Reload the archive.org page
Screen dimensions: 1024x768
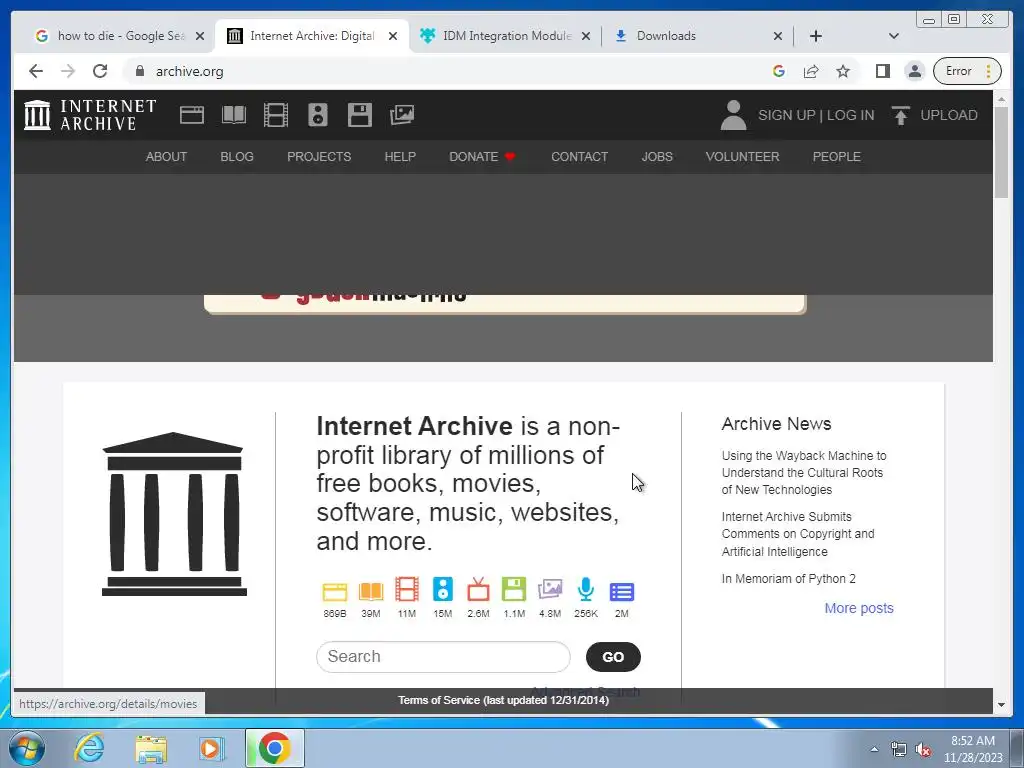click(100, 71)
